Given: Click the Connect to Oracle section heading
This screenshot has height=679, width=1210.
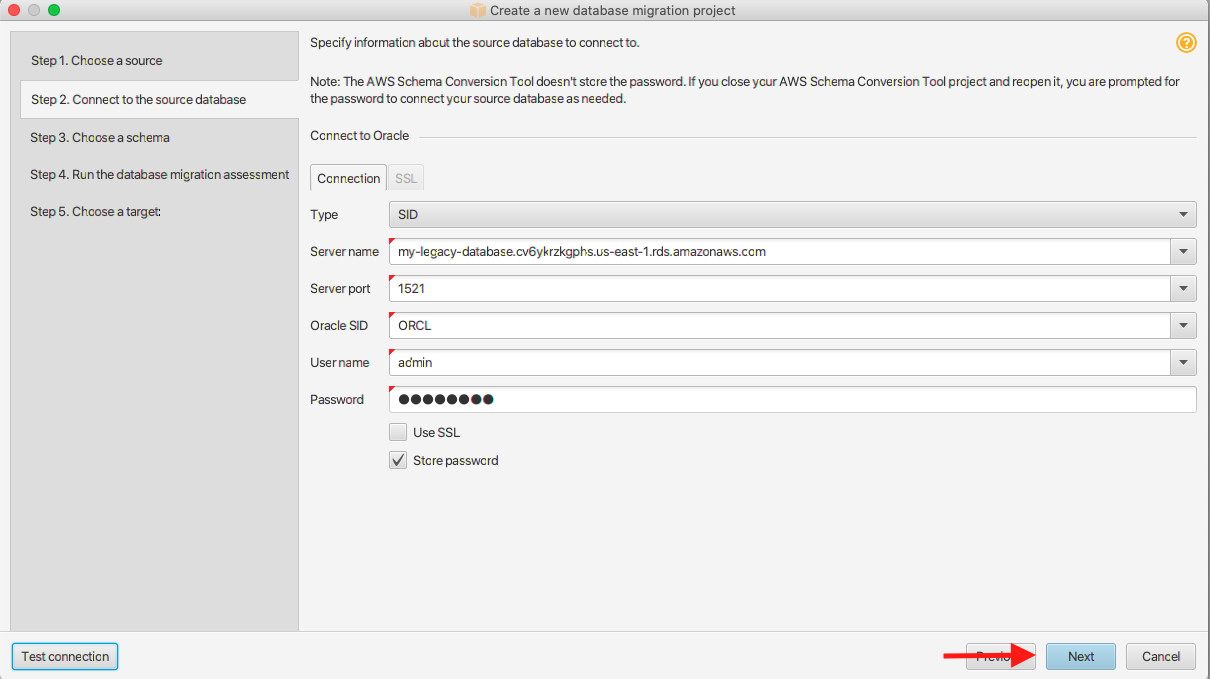Looking at the screenshot, I should 360,135.
